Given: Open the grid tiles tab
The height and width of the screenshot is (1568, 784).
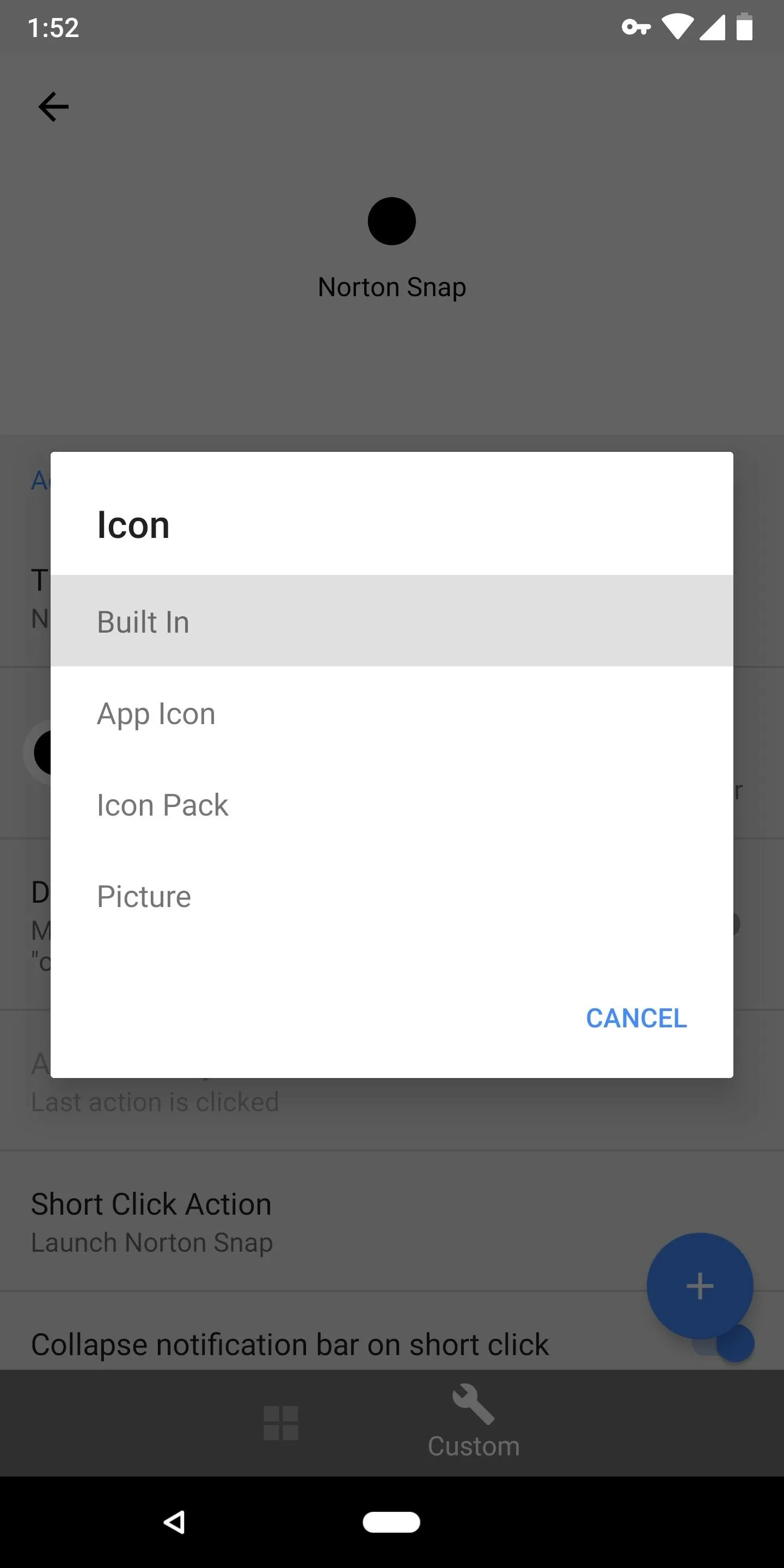Looking at the screenshot, I should pos(280,1423).
